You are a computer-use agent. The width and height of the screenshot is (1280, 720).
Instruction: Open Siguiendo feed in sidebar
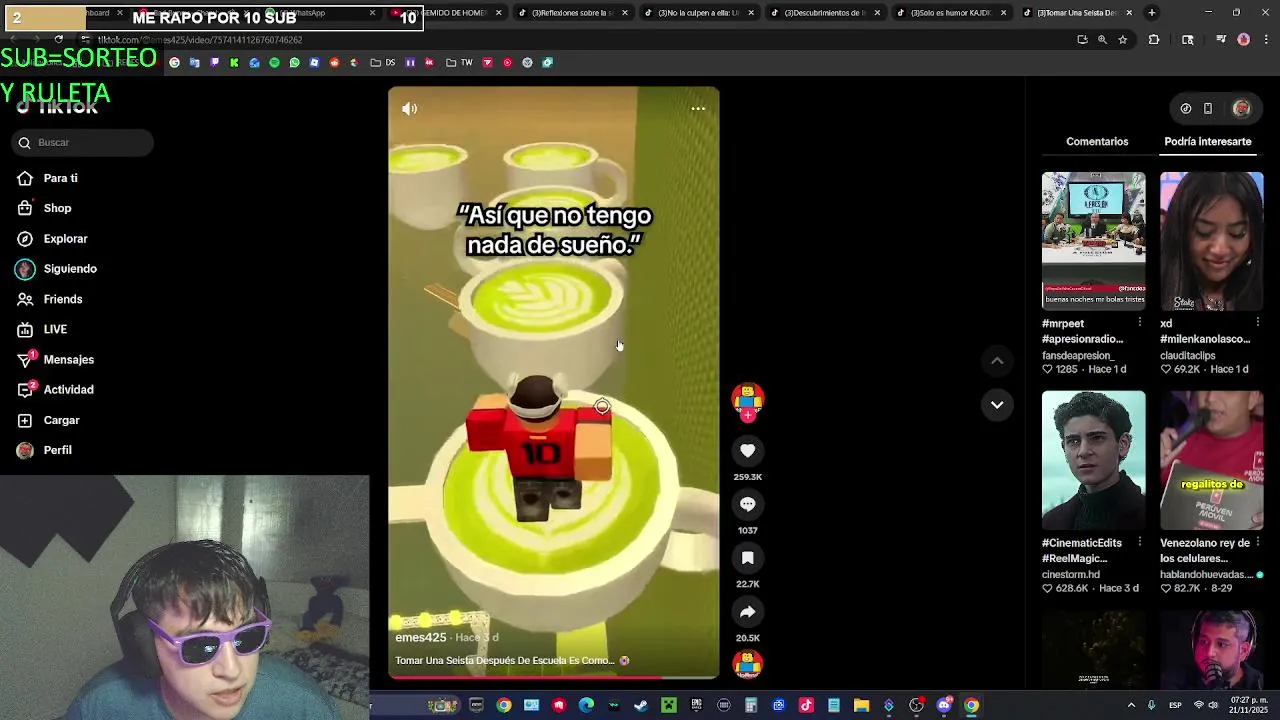coord(70,269)
